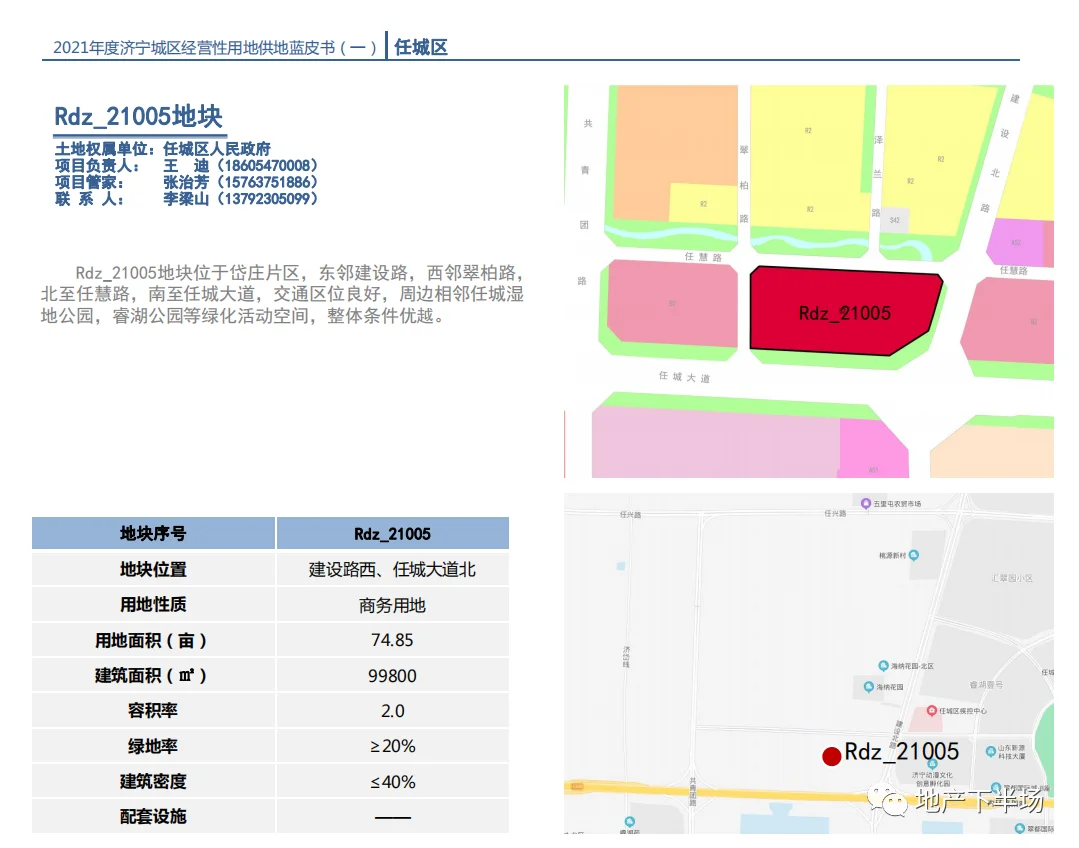This screenshot has width=1079, height=848.
Task: Click the phone number 18605470008
Action: (268, 166)
